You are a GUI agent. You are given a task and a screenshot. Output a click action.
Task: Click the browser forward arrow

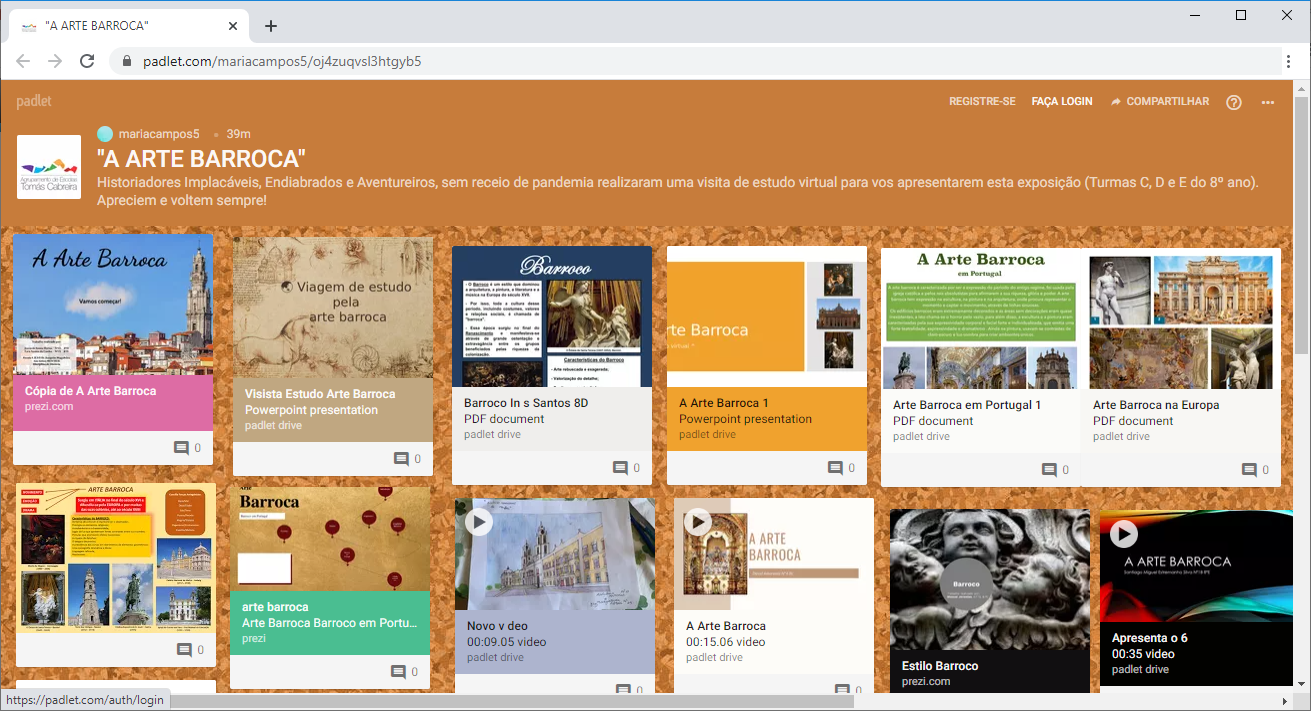pyautogui.click(x=55, y=61)
